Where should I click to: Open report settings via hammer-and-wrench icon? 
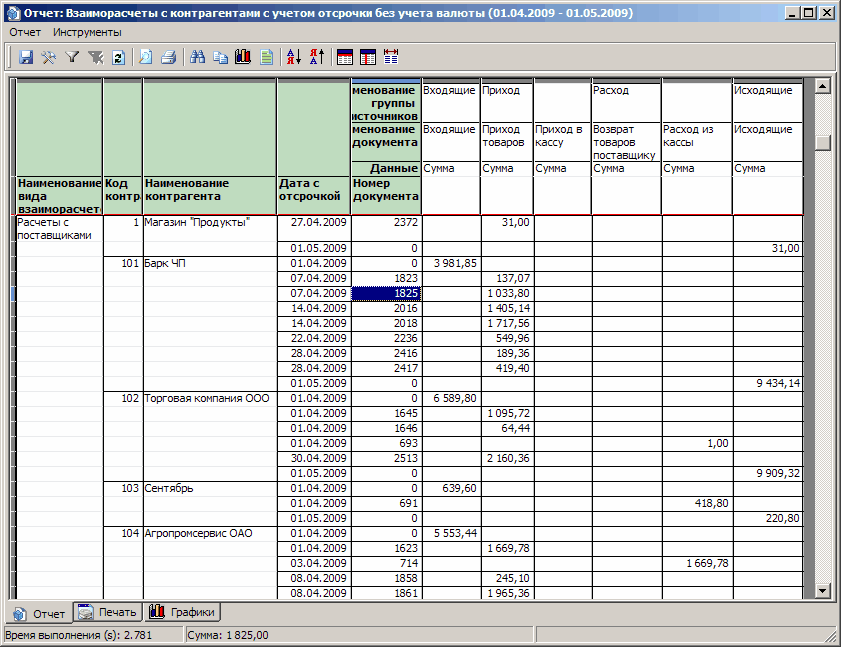coord(49,57)
